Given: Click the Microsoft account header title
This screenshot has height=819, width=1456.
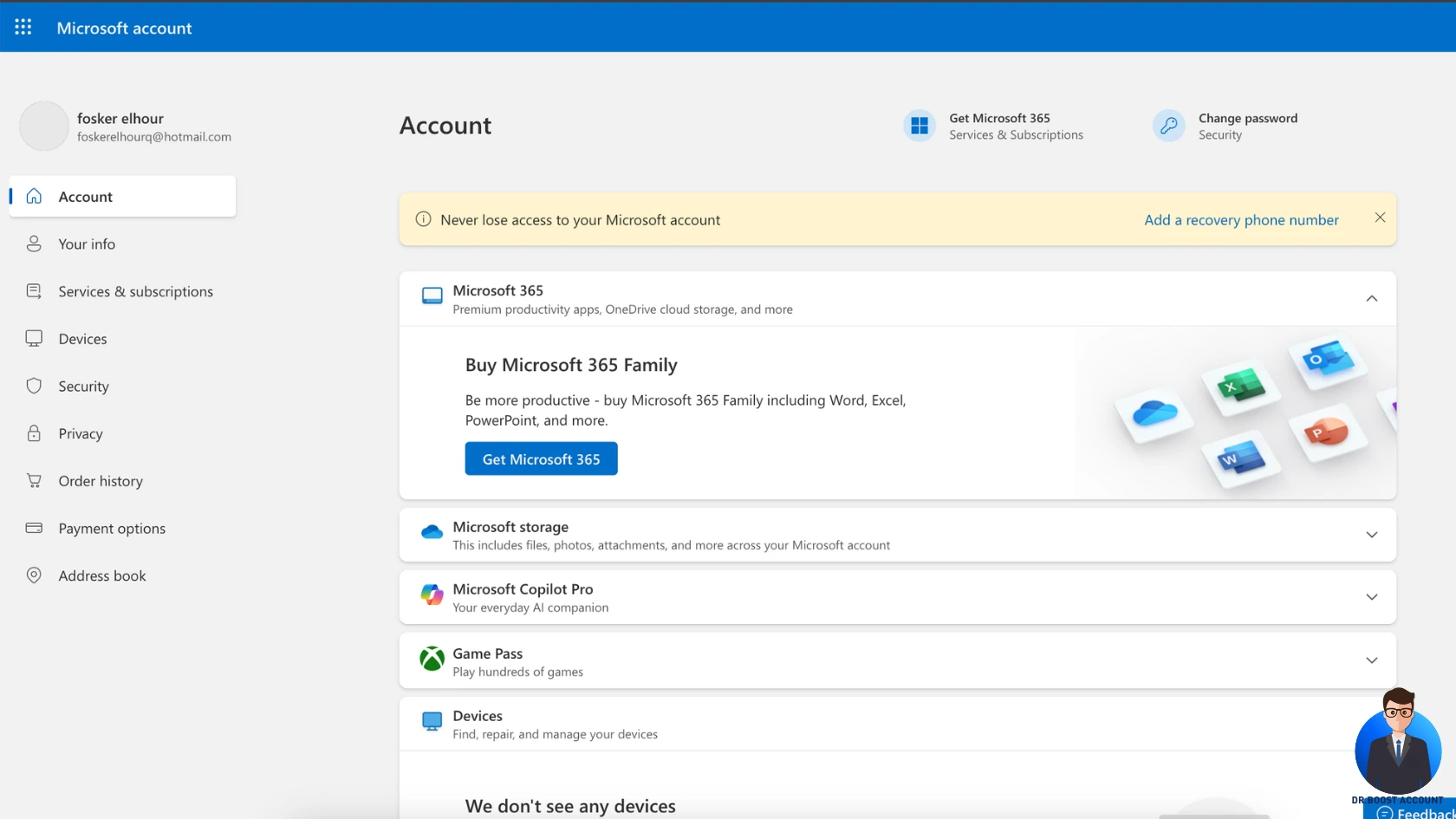Looking at the screenshot, I should (x=124, y=28).
